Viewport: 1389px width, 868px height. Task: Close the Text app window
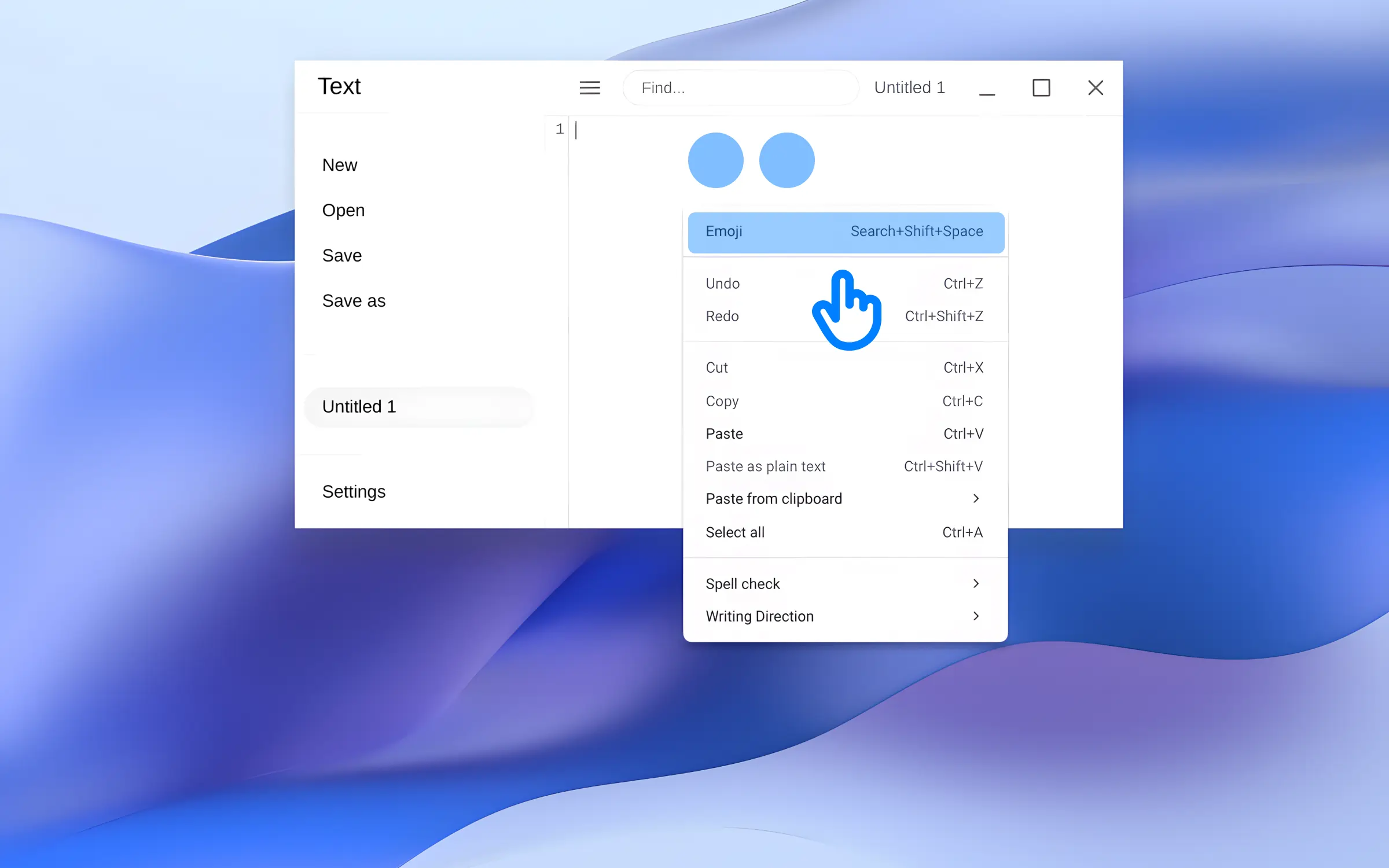(1096, 88)
